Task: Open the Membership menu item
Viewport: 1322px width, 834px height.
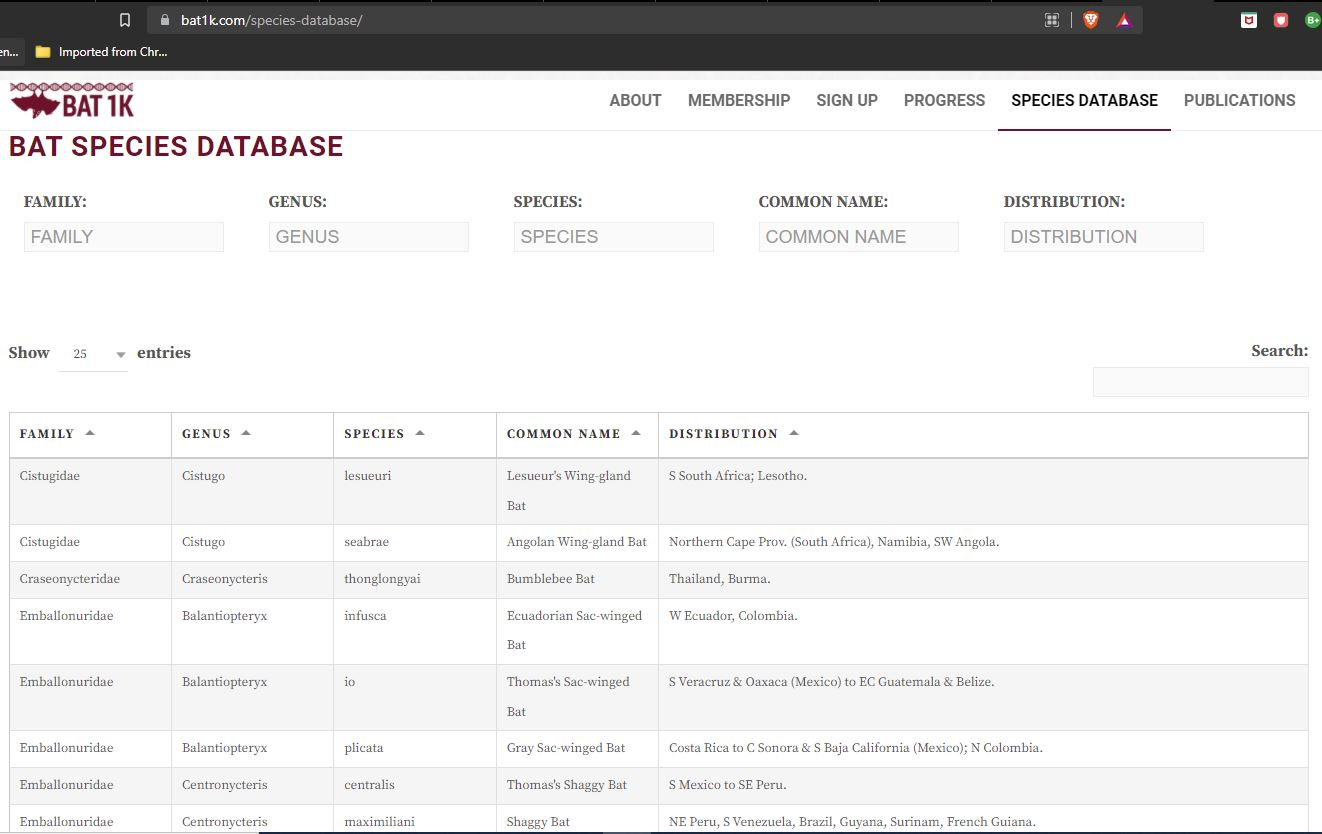Action: tap(739, 100)
